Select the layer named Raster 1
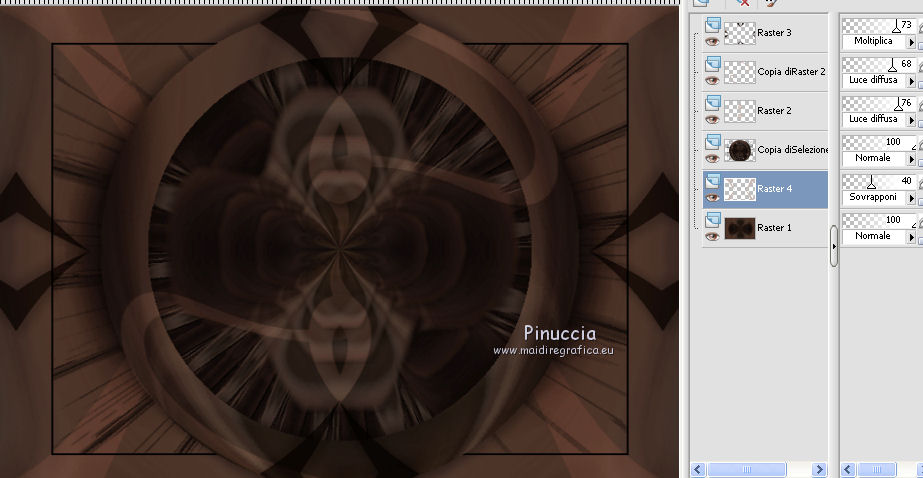Image resolution: width=923 pixels, height=478 pixels. [774, 228]
